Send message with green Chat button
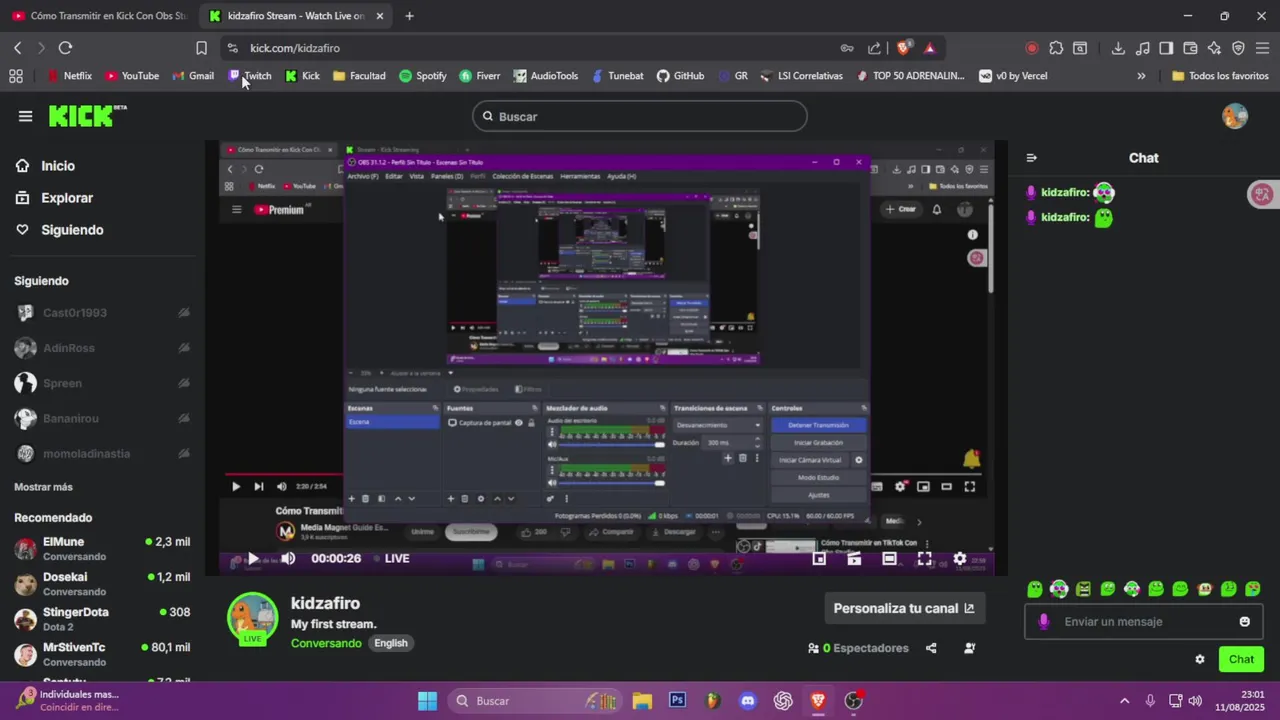 1241,659
